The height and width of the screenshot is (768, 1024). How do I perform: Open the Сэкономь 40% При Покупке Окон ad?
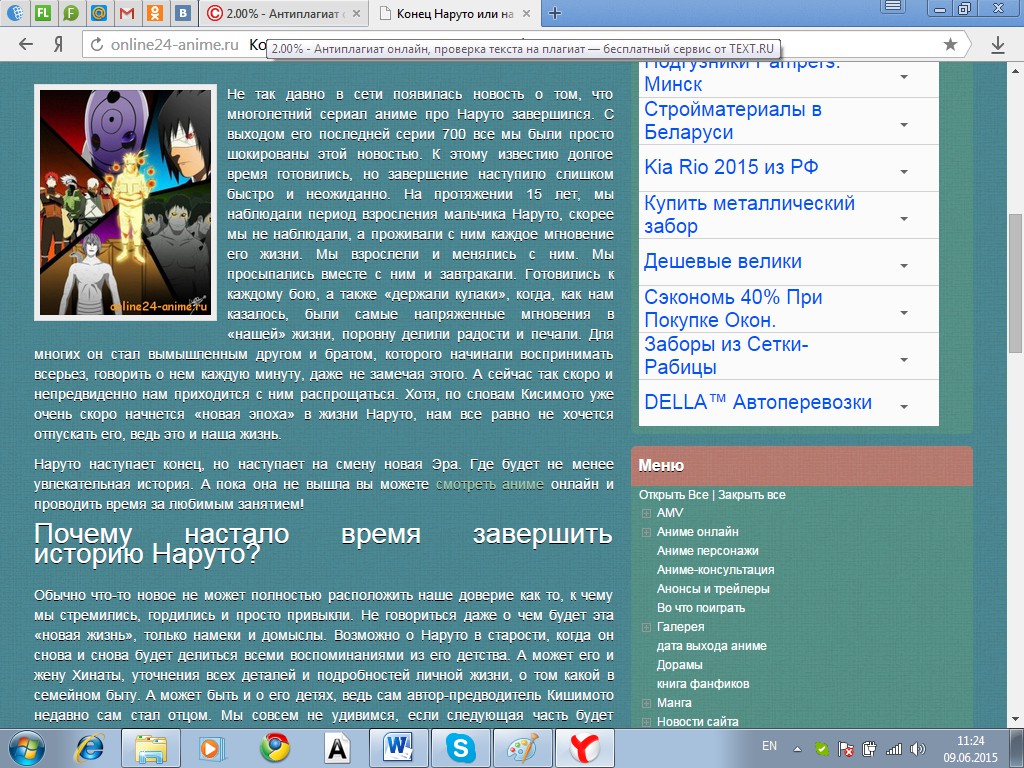pos(733,308)
